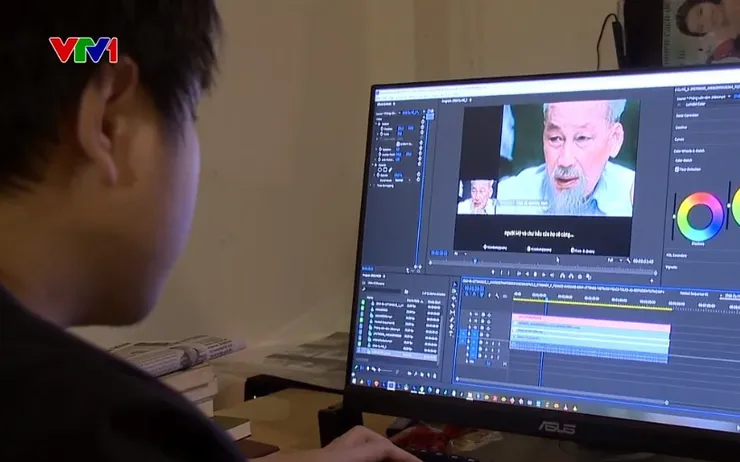Select the Slip tool
The image size is (740, 462).
pyautogui.click(x=453, y=312)
